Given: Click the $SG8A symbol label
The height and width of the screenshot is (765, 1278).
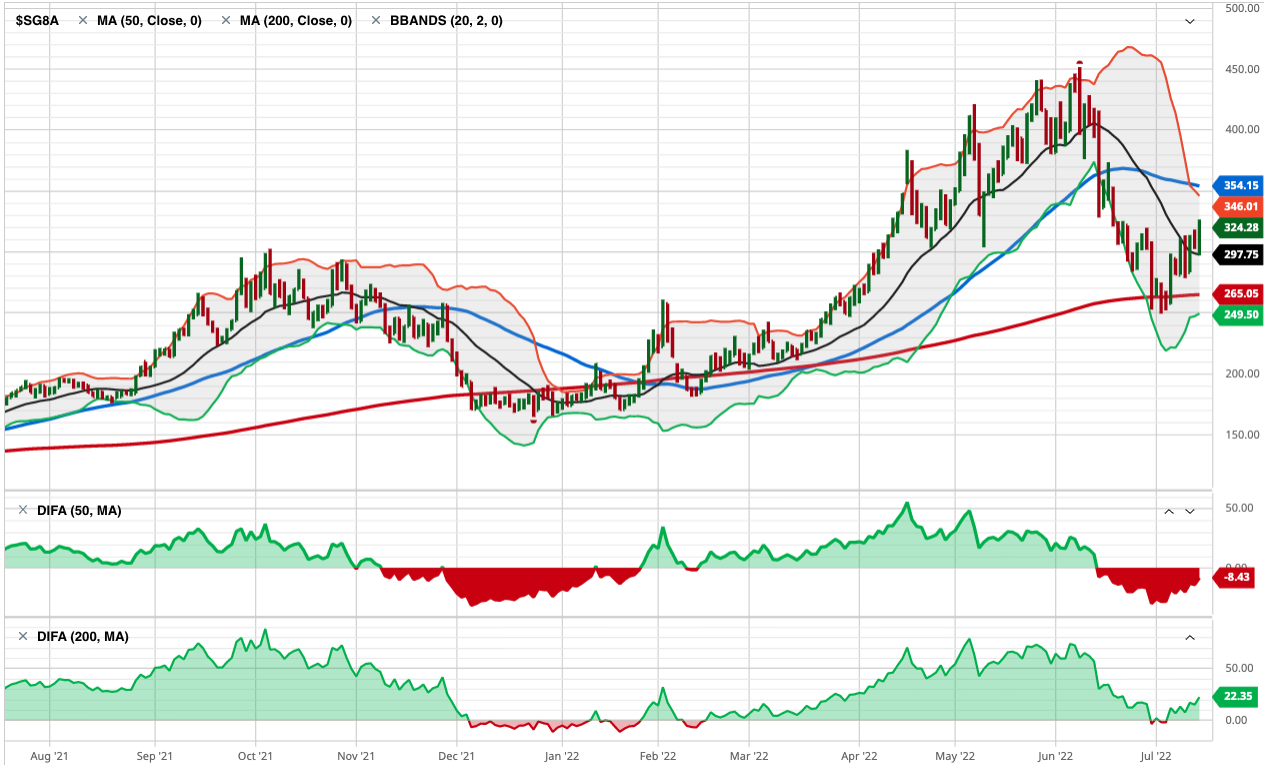Looking at the screenshot, I should click(x=37, y=21).
